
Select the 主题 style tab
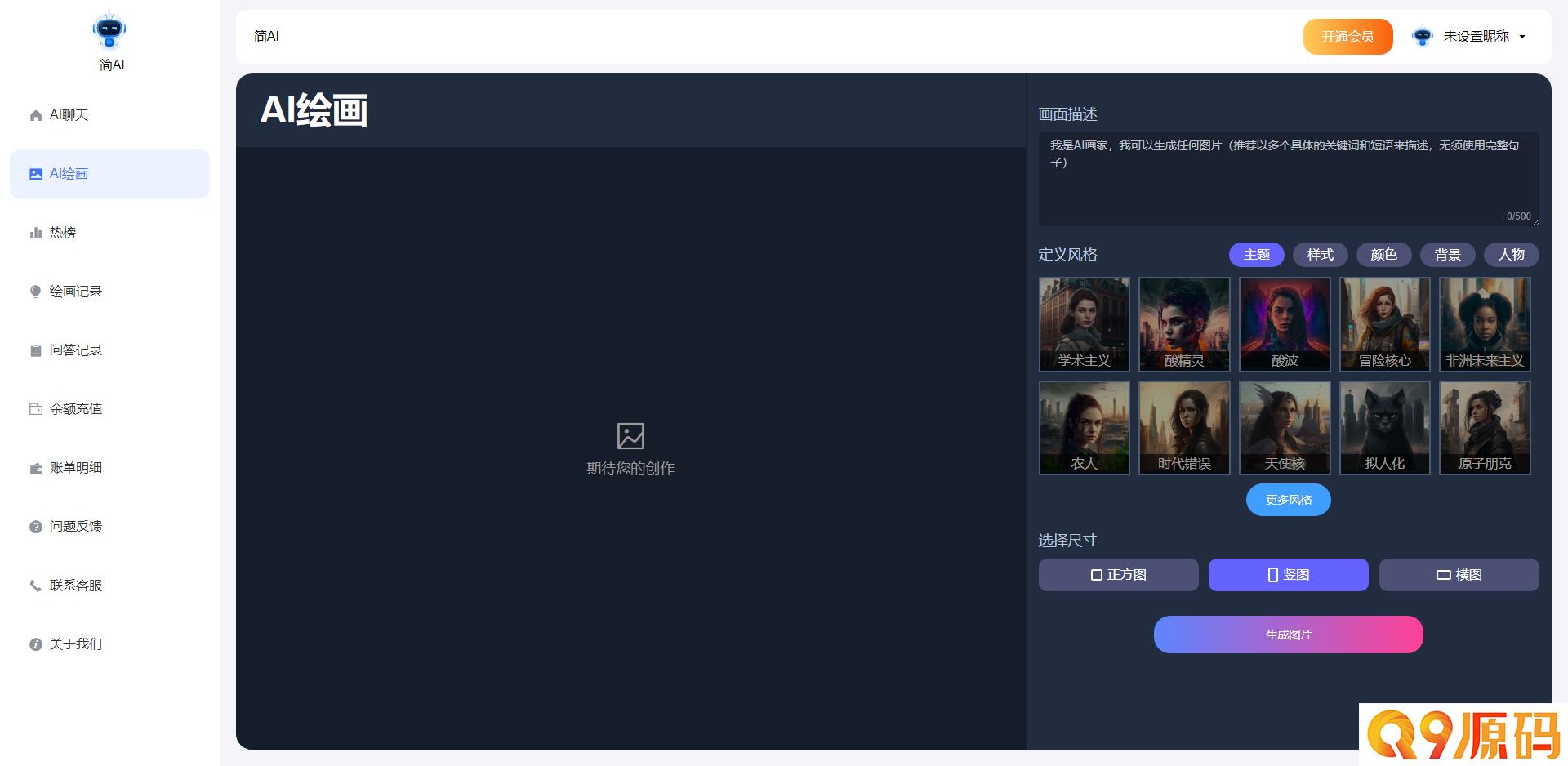click(1256, 255)
